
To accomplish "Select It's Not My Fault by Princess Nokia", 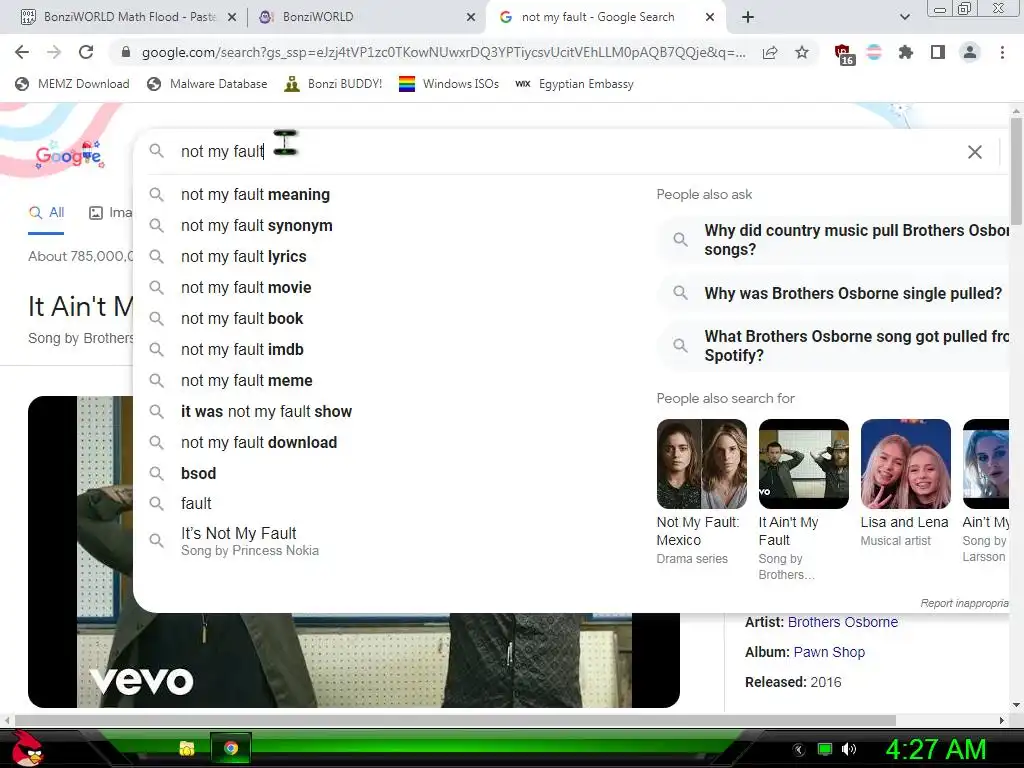I will pos(249,541).
